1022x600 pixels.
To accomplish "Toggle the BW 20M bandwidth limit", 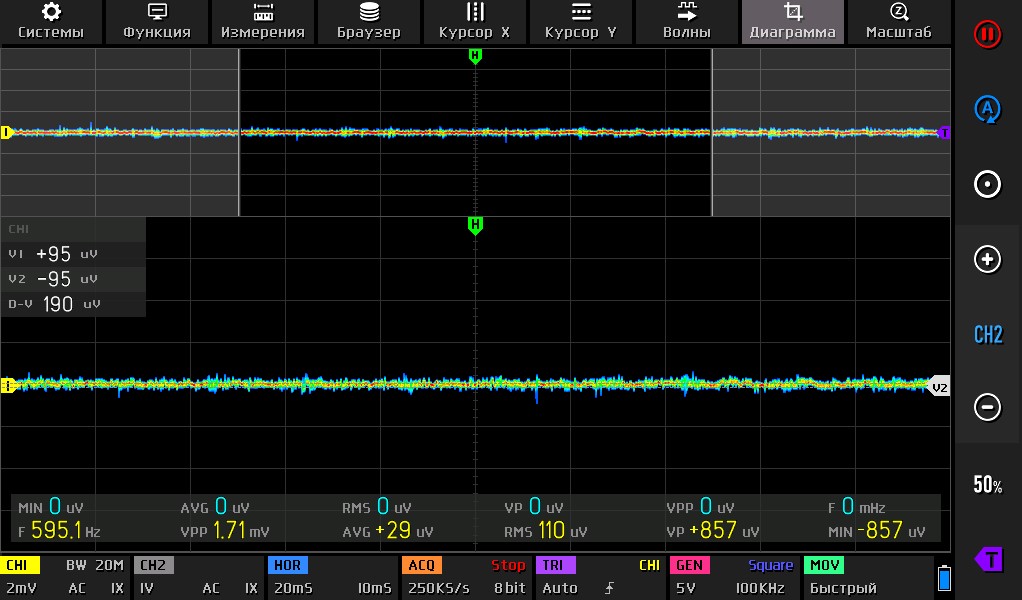I will [95, 566].
